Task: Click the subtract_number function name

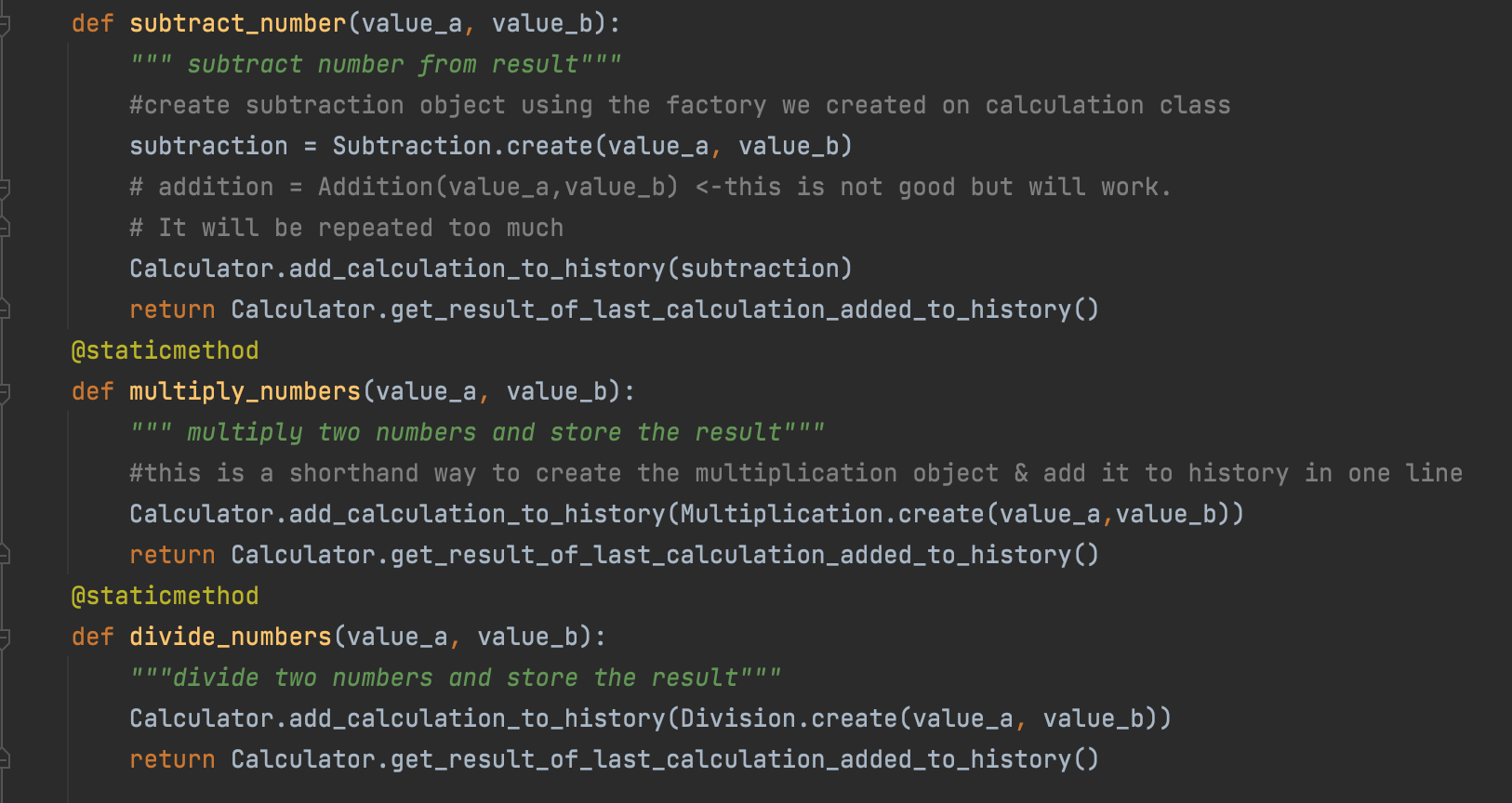Action: coord(237,23)
